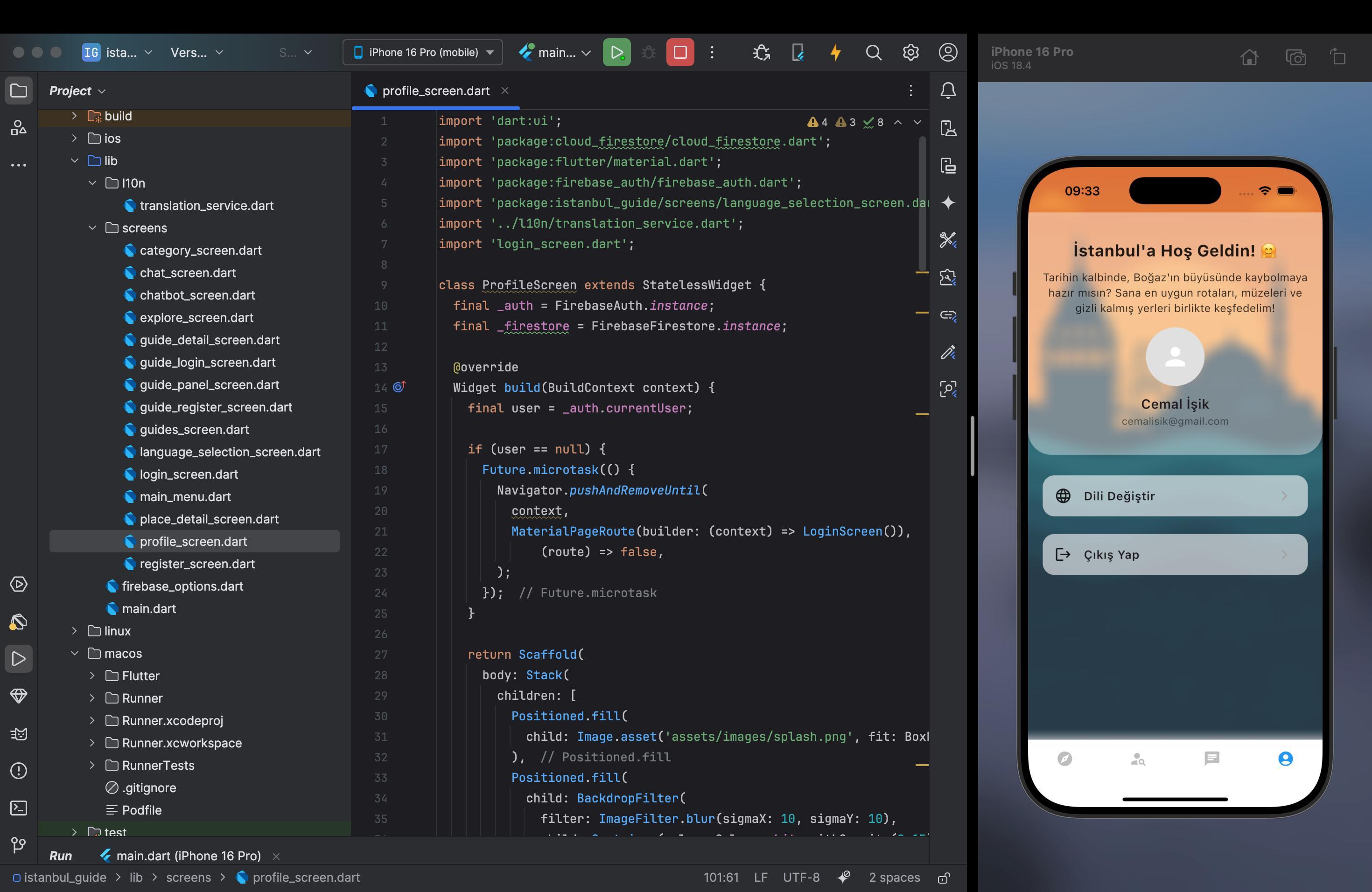
Task: Open the Device Manager phone icon
Action: point(798,52)
